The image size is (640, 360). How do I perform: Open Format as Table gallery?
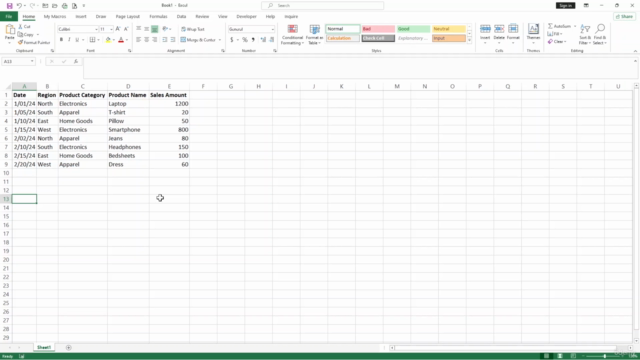314,35
